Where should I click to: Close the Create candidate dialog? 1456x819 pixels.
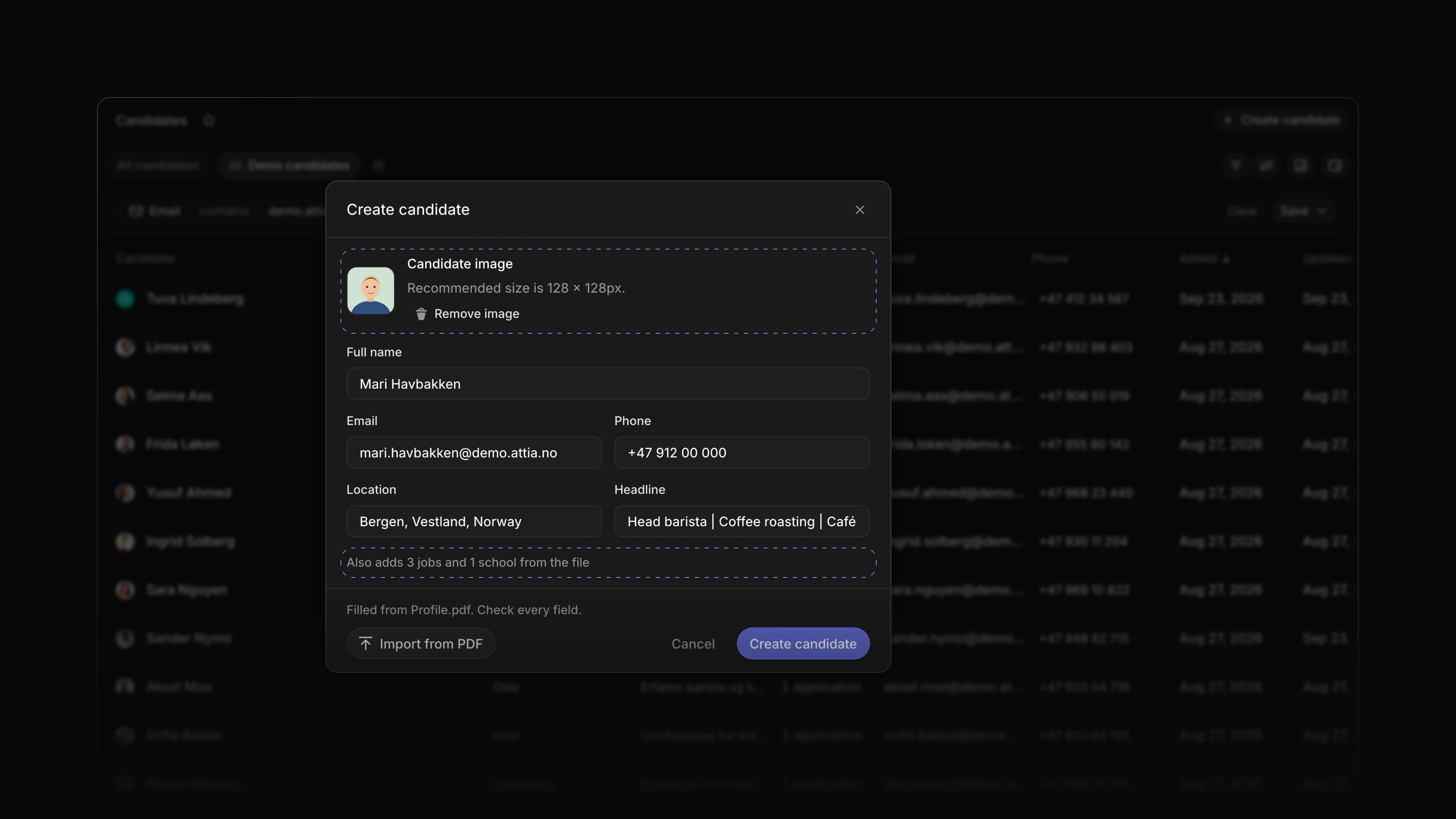[x=860, y=210]
